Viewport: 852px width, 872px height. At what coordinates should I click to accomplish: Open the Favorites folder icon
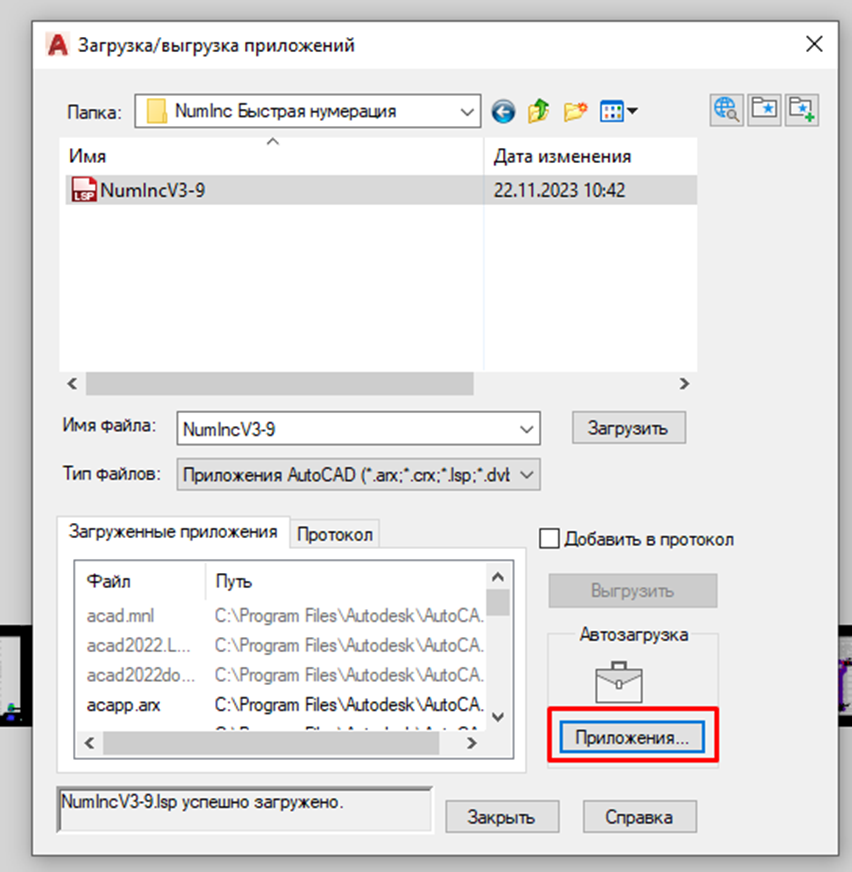point(765,111)
